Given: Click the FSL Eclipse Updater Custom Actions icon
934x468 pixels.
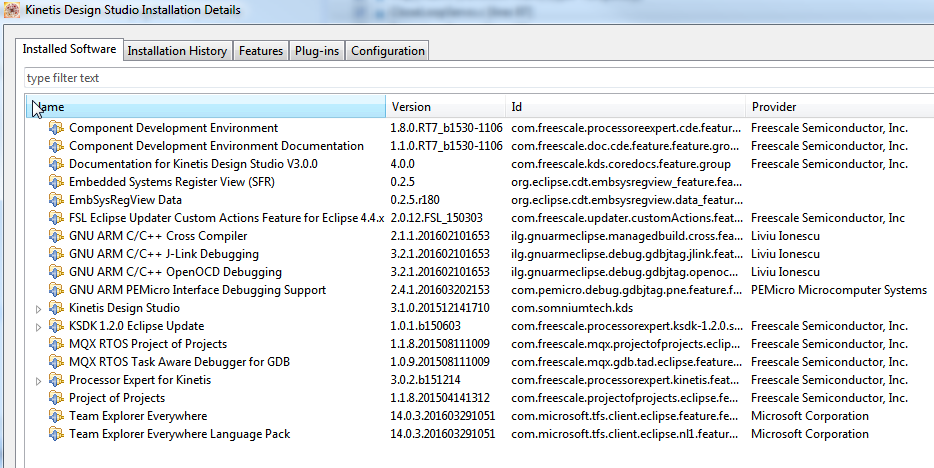Looking at the screenshot, I should tap(56, 218).
